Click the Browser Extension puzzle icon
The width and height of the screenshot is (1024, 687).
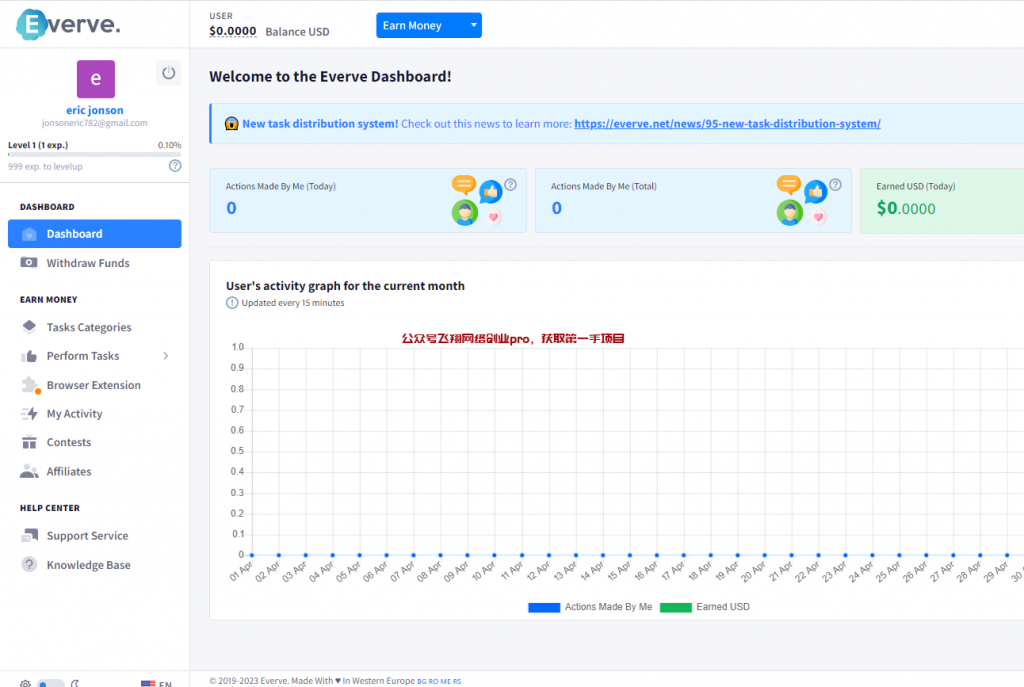(29, 385)
